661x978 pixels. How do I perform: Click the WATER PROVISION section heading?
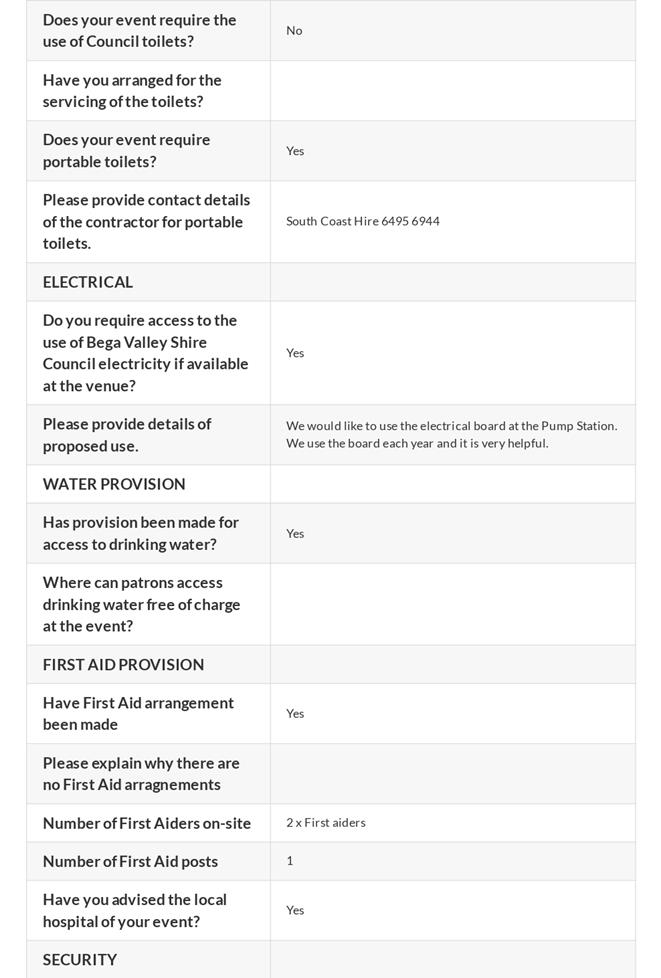(x=114, y=484)
